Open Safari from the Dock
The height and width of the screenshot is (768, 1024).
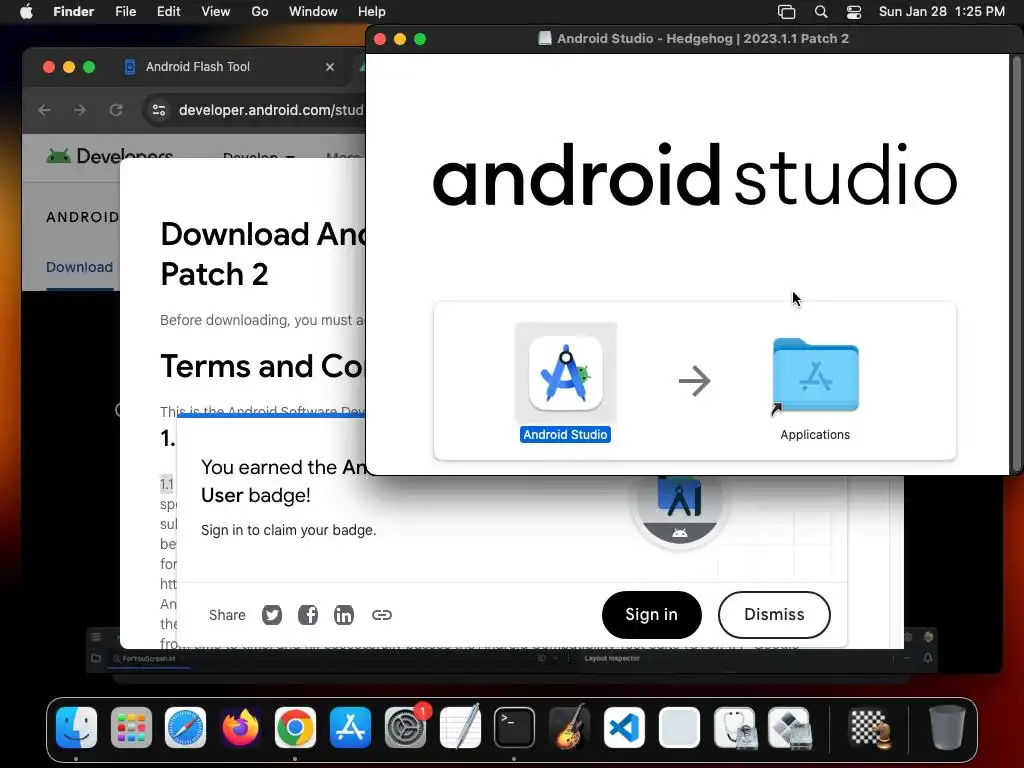pyautogui.click(x=185, y=728)
